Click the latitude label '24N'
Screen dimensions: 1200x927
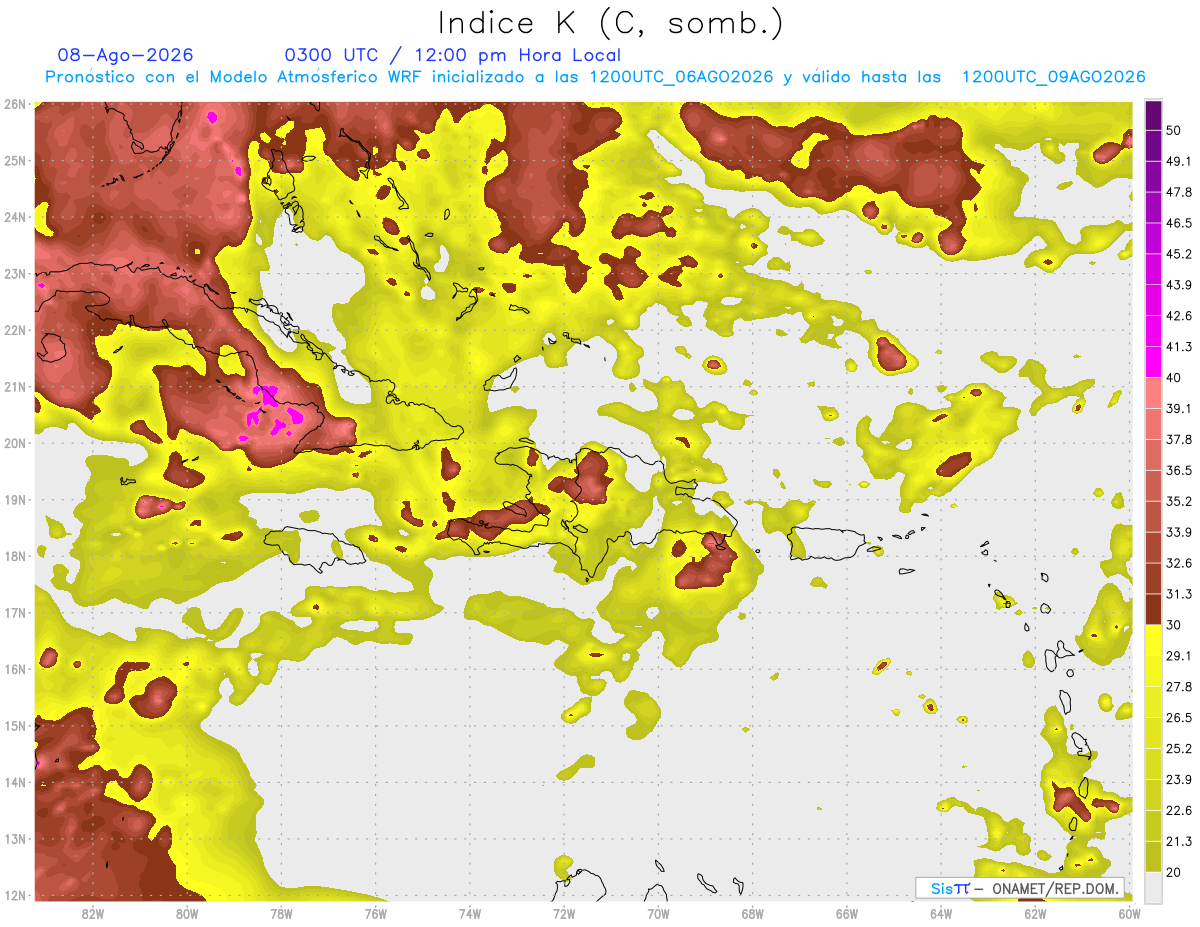click(15, 217)
